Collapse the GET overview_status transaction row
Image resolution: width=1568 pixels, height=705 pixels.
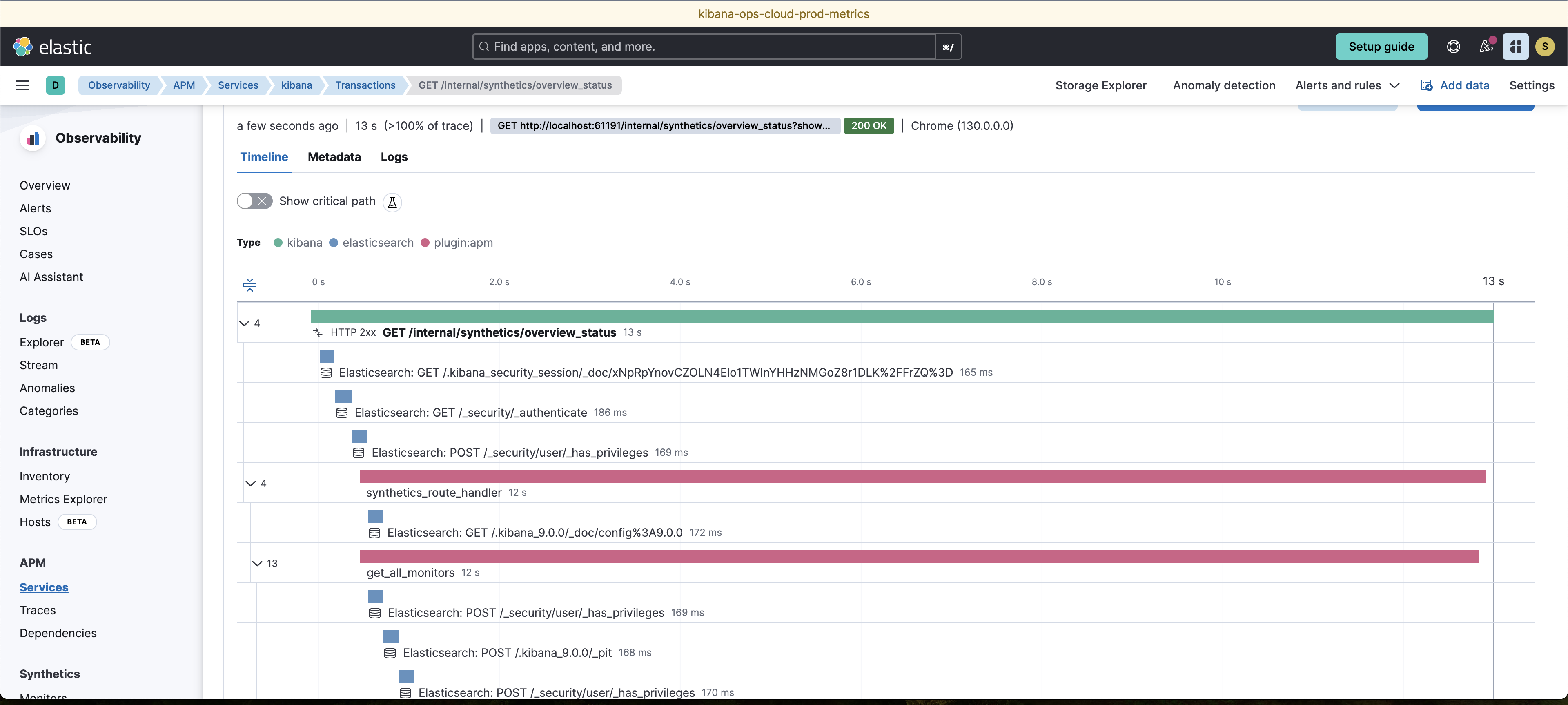tap(244, 323)
